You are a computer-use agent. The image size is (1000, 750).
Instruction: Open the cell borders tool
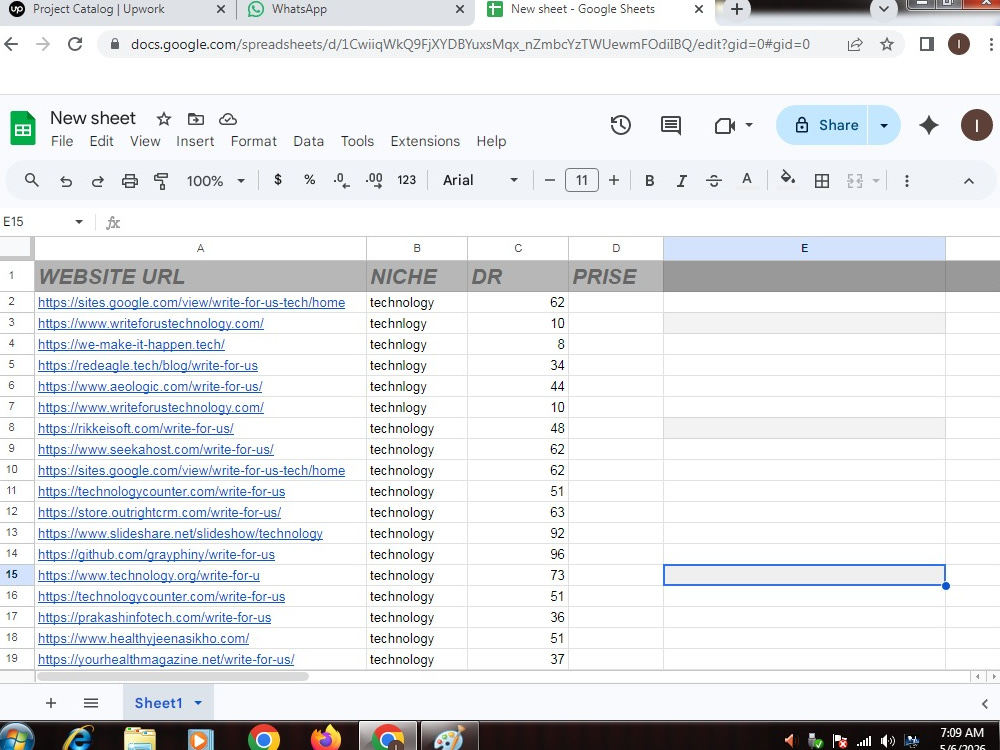pos(822,181)
